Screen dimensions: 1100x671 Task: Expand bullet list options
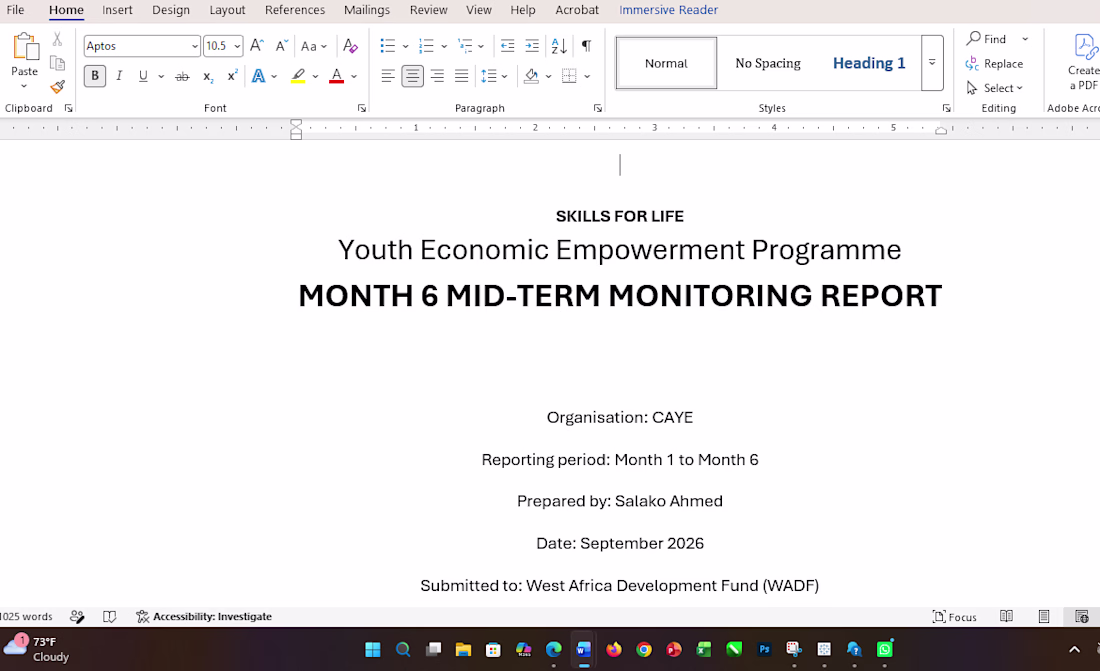click(x=405, y=46)
